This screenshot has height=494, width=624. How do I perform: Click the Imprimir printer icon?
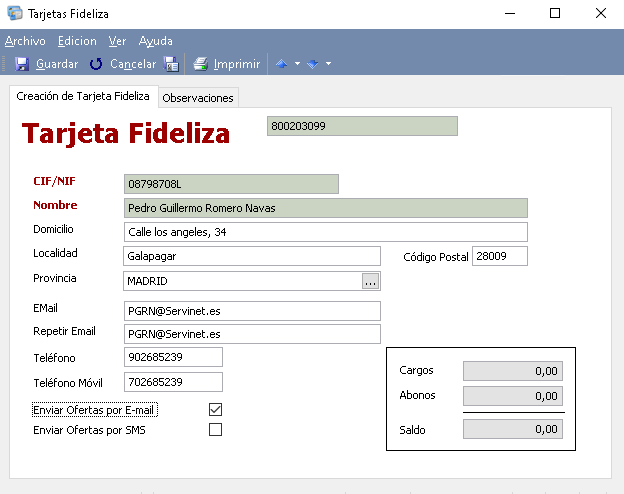coord(201,64)
